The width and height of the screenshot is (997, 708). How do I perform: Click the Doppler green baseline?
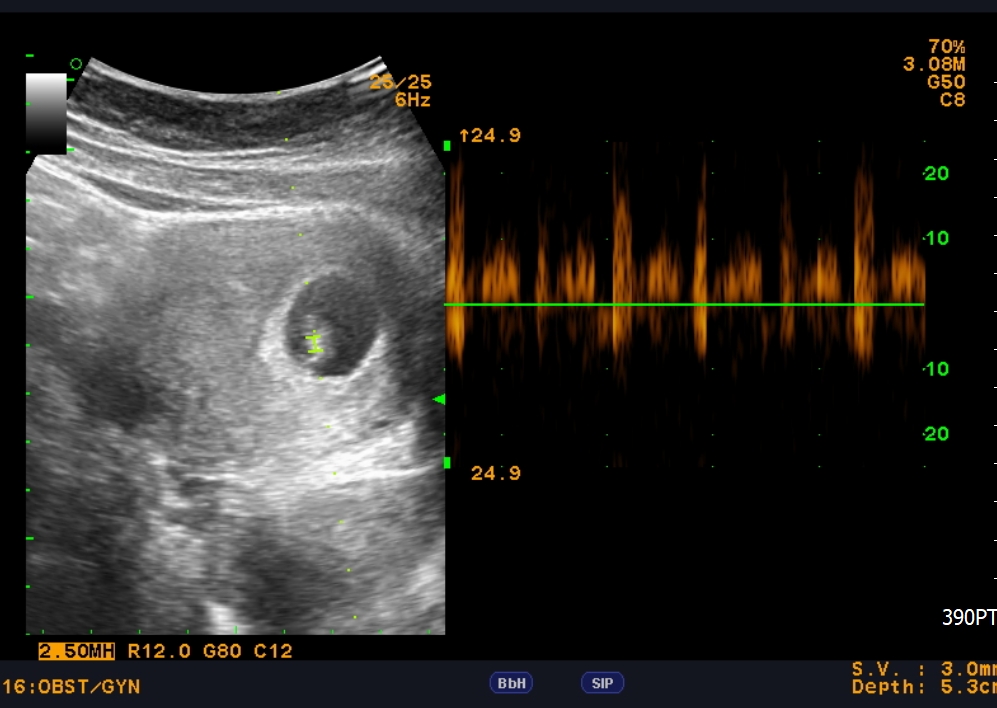[x=684, y=304]
